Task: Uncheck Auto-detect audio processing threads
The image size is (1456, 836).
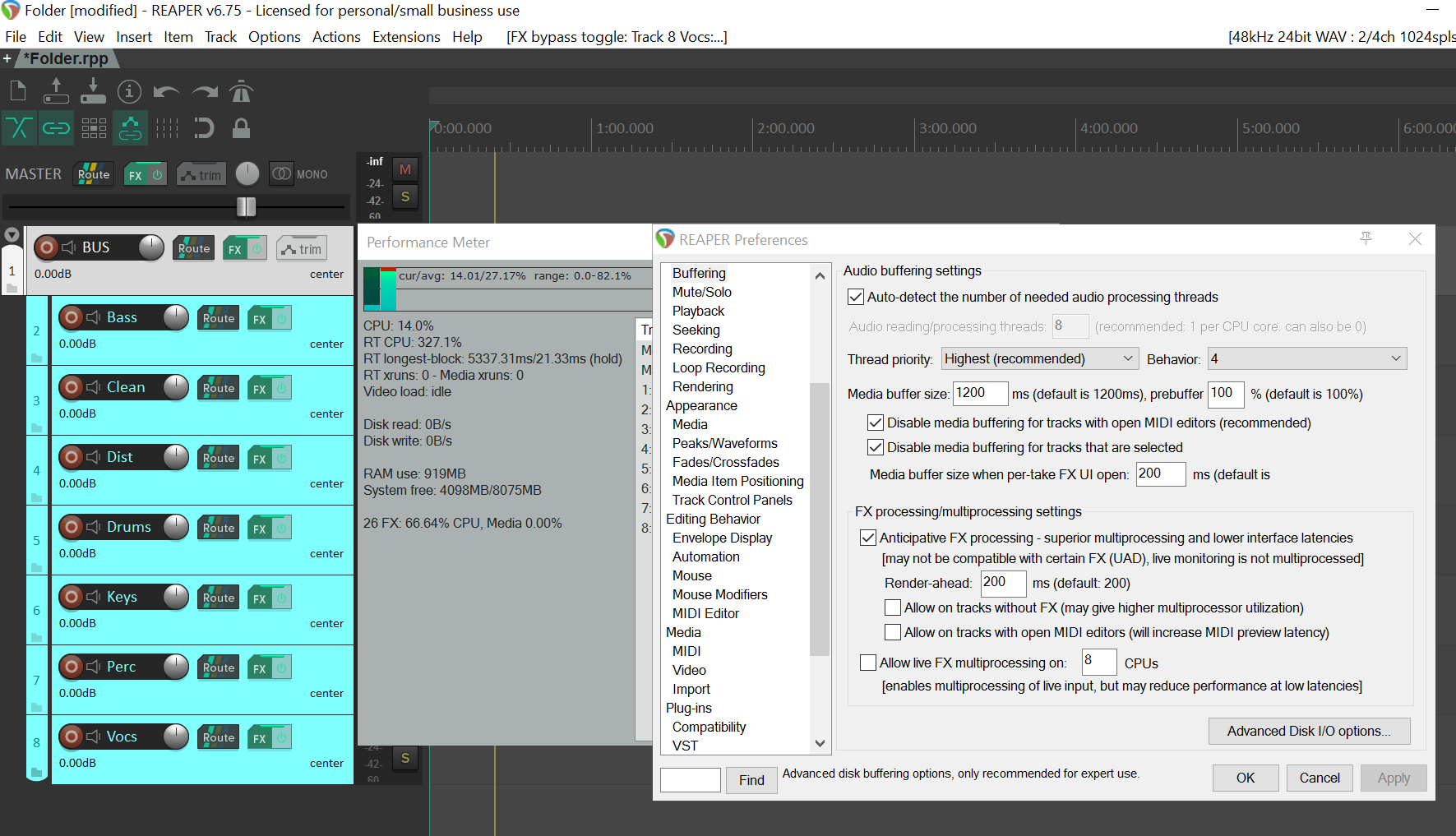Action: click(856, 298)
